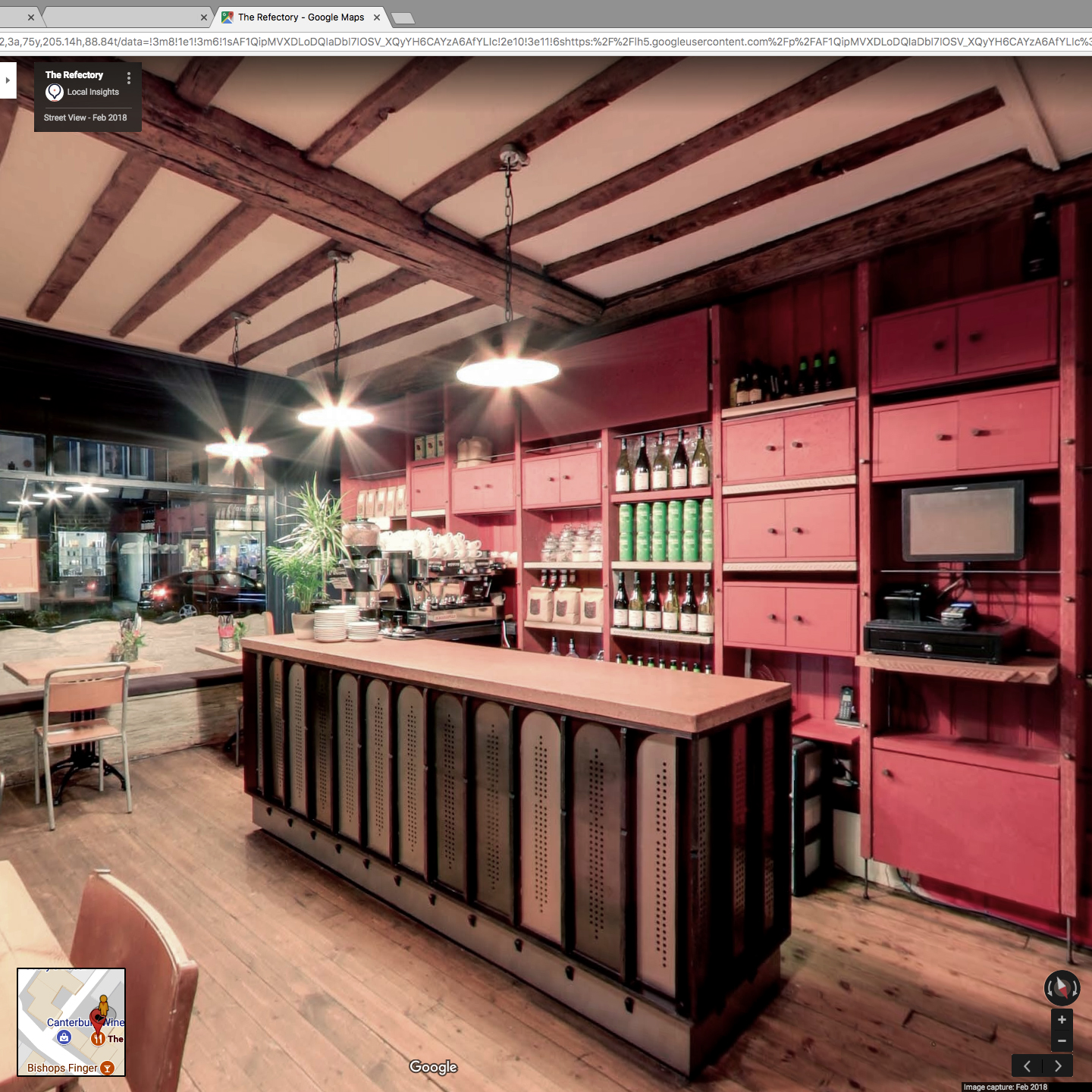The height and width of the screenshot is (1092, 1092).
Task: Zoom in with the plus button
Action: pyautogui.click(x=1062, y=1020)
